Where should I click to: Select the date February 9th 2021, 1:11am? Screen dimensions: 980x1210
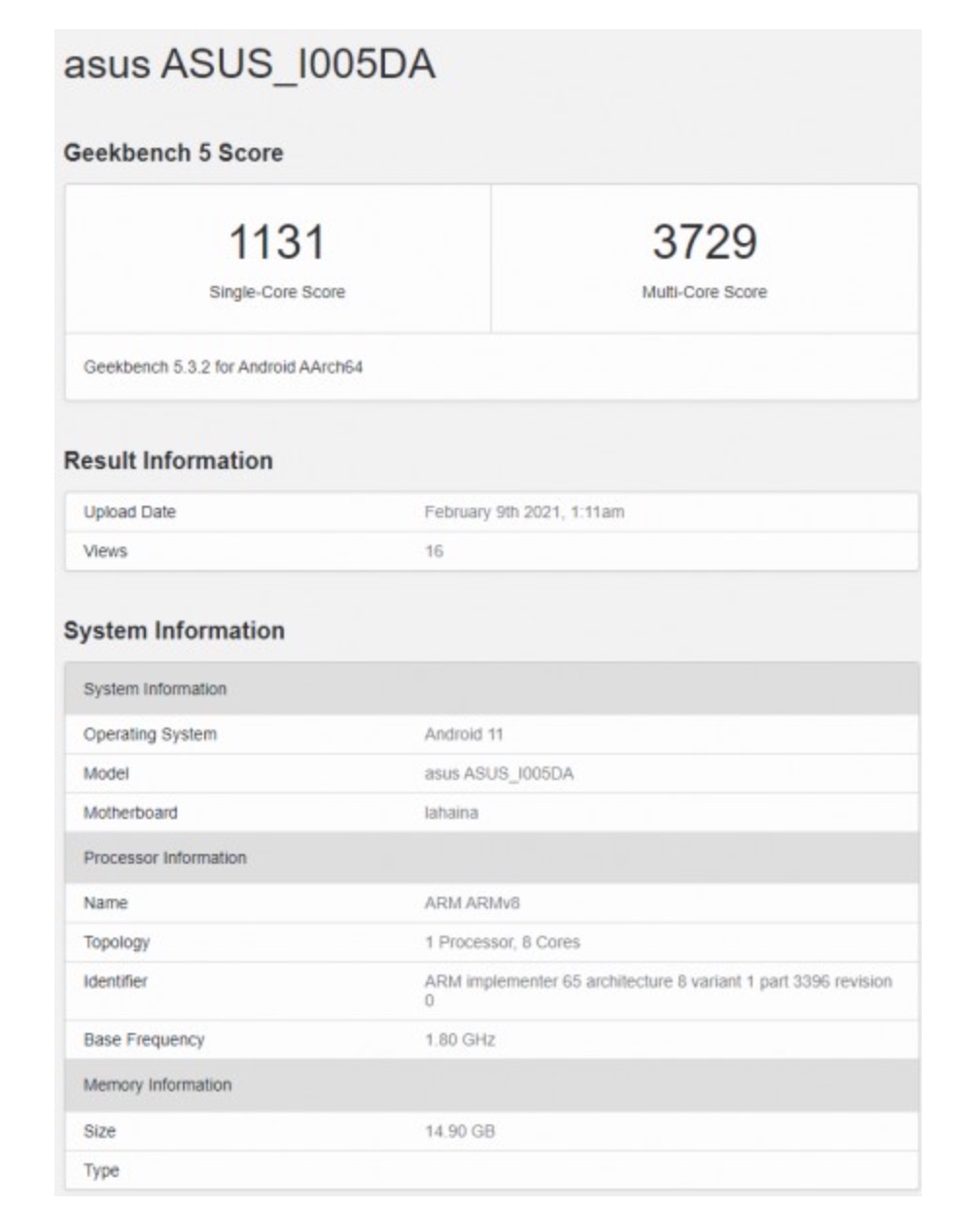click(x=524, y=512)
